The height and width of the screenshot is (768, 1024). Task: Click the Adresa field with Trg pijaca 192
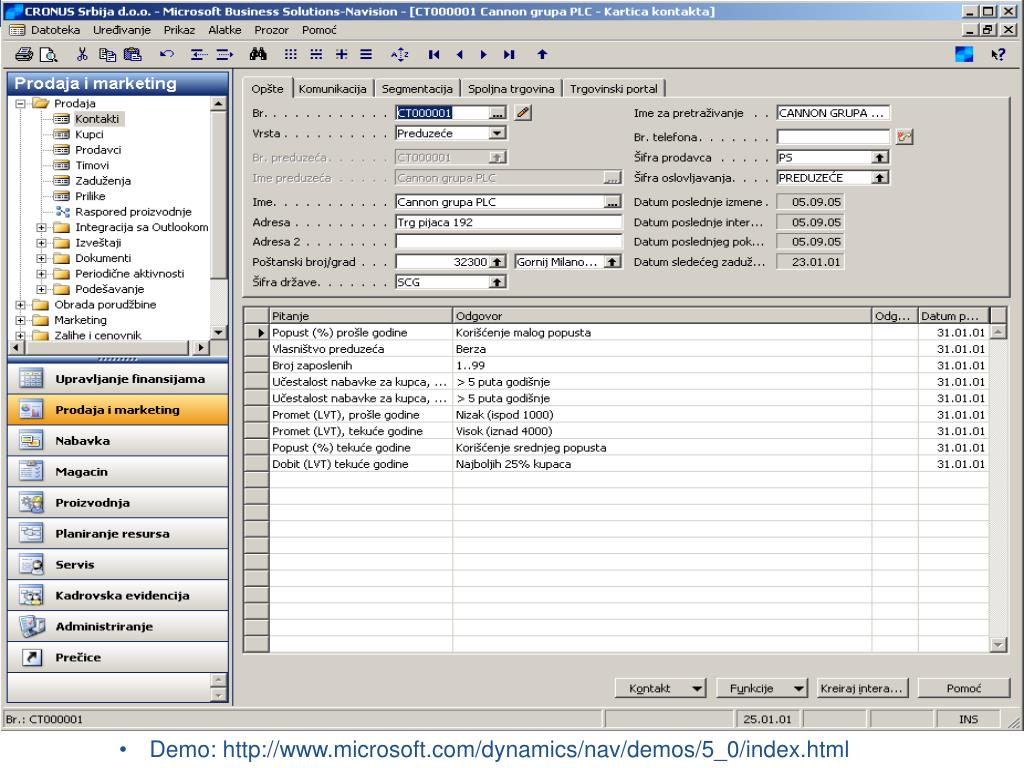click(x=508, y=223)
